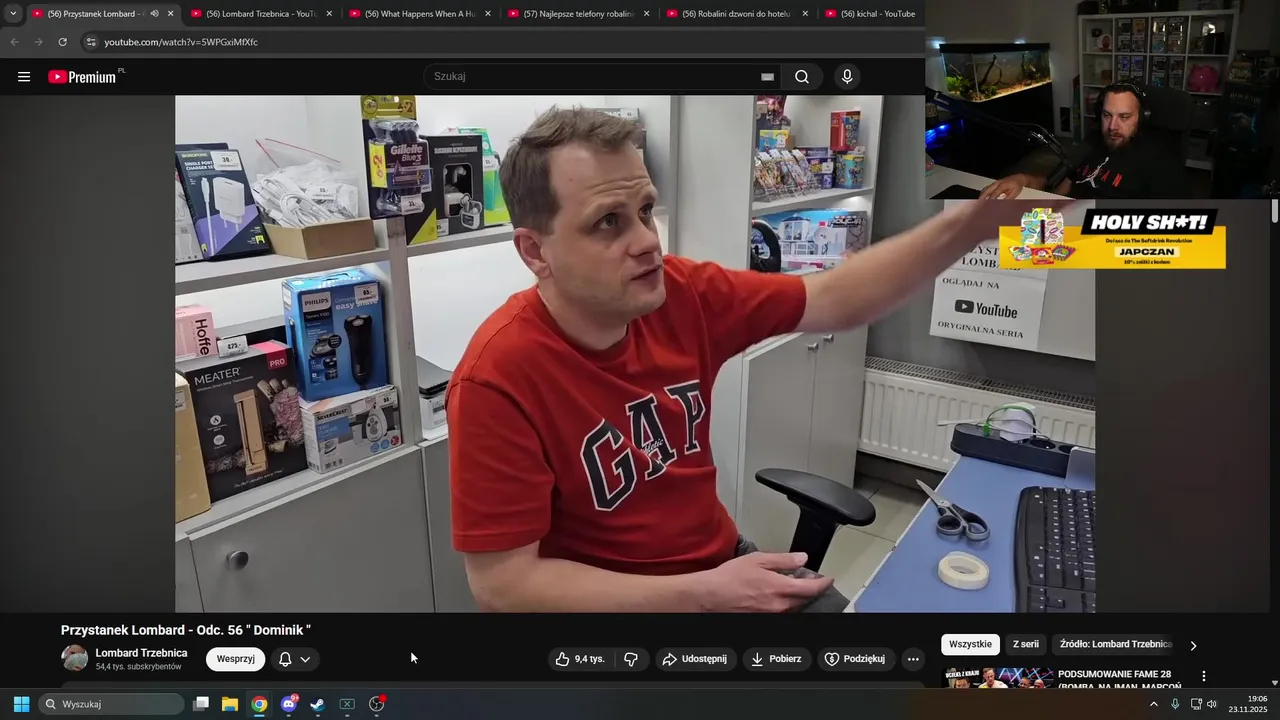The image size is (1280, 720).
Task: Open more actions three-dot menu under video
Action: [912, 659]
